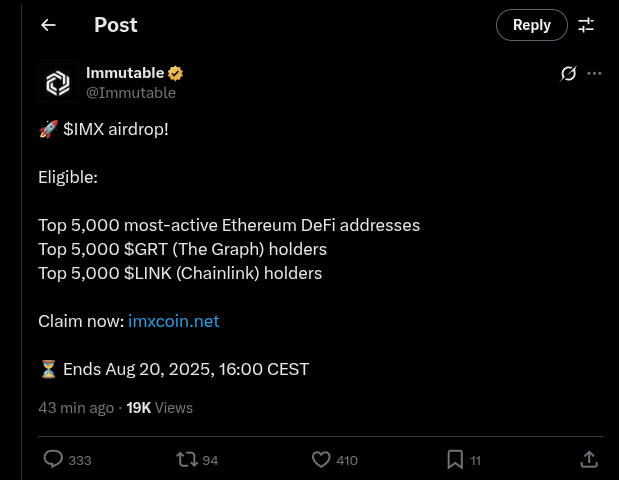Screen dimensions: 619x480
Task: Like the post with heart icon
Action: coord(321,459)
